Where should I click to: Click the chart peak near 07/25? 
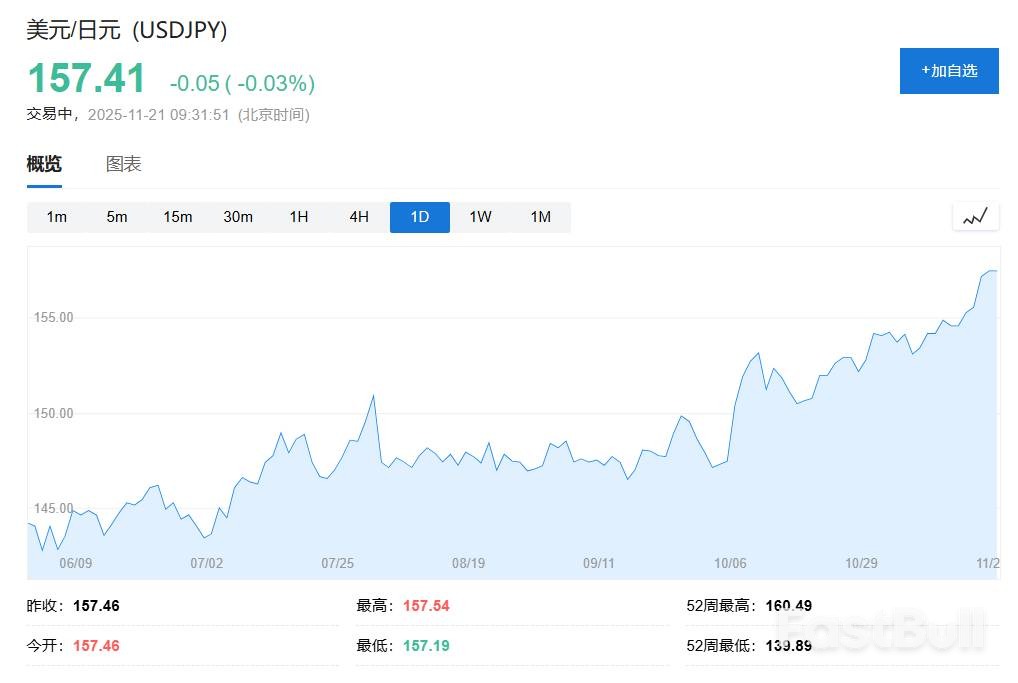tap(373, 396)
